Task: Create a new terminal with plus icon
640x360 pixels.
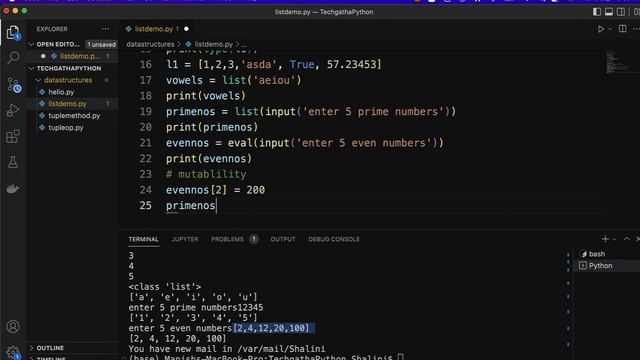Action: tap(605, 239)
